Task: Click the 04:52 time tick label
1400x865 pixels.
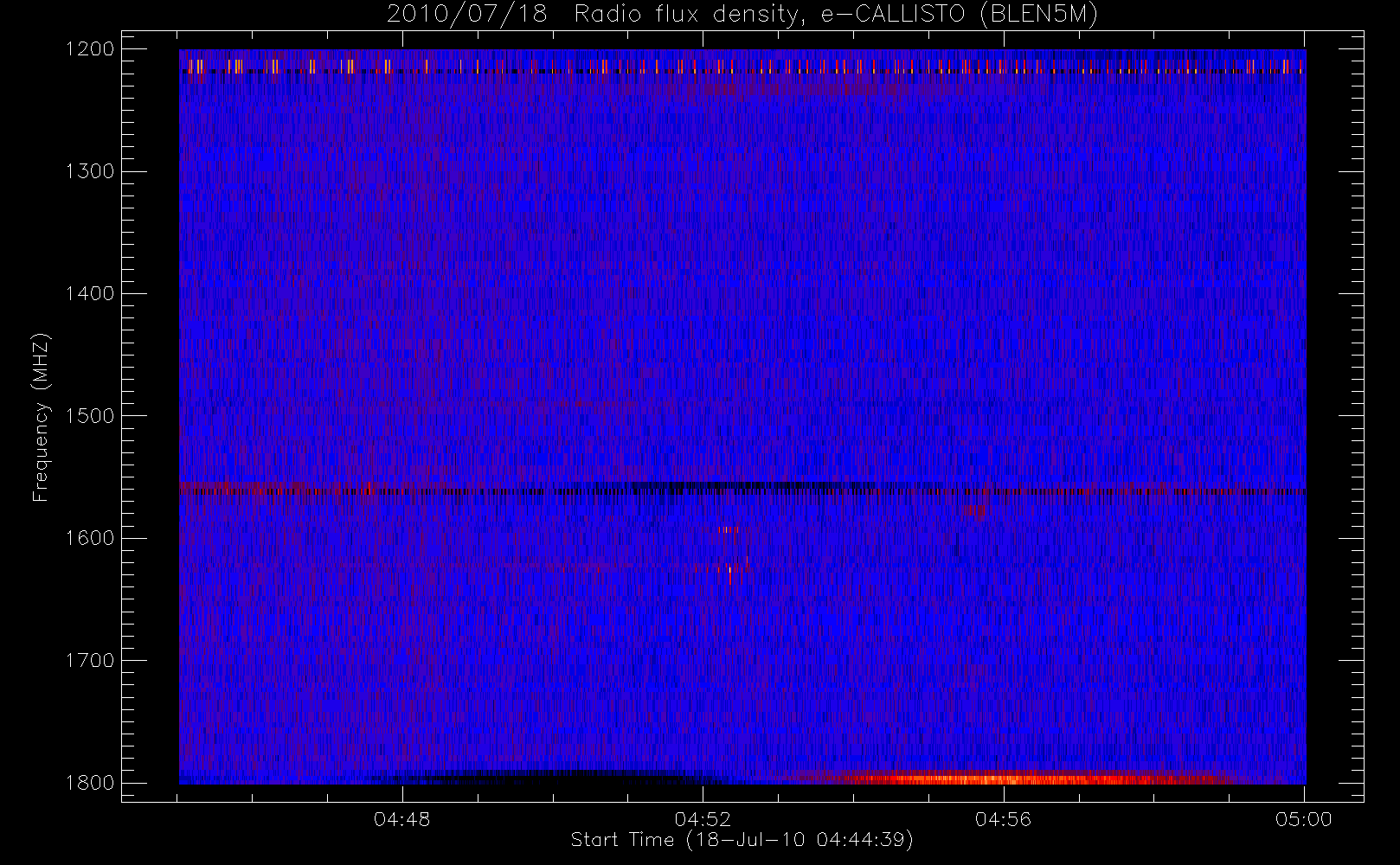Action: 703,819
